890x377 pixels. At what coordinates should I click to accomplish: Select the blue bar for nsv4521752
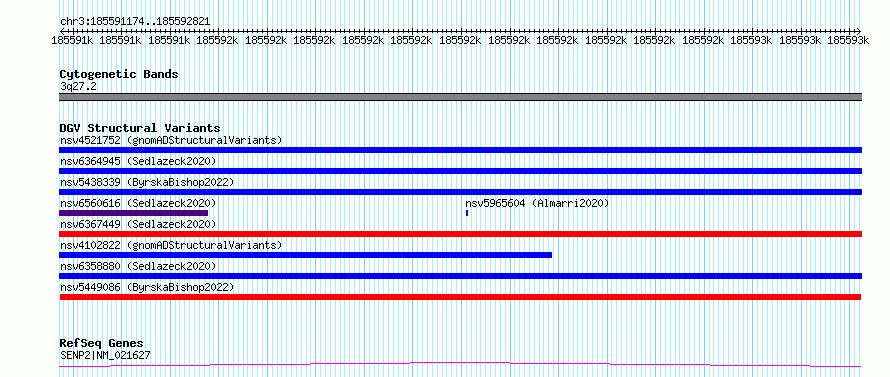coord(460,150)
